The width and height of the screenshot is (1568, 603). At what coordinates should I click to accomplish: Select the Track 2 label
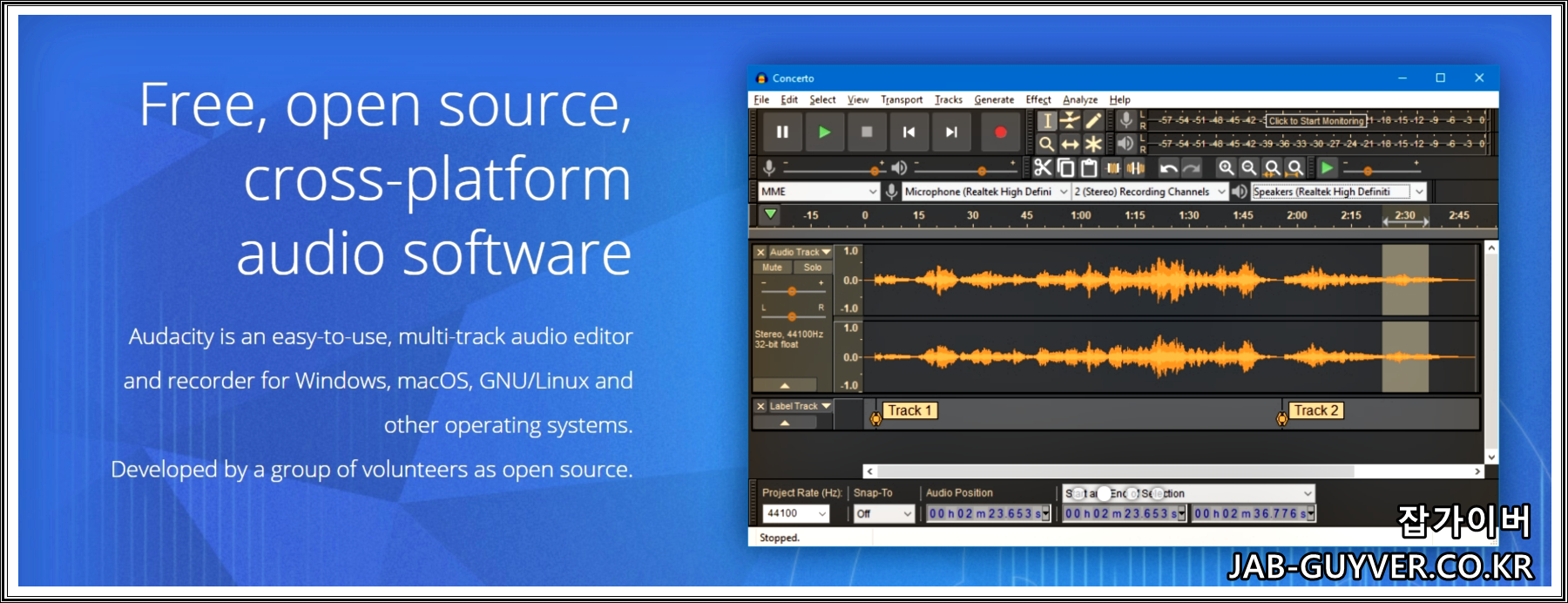[1315, 410]
